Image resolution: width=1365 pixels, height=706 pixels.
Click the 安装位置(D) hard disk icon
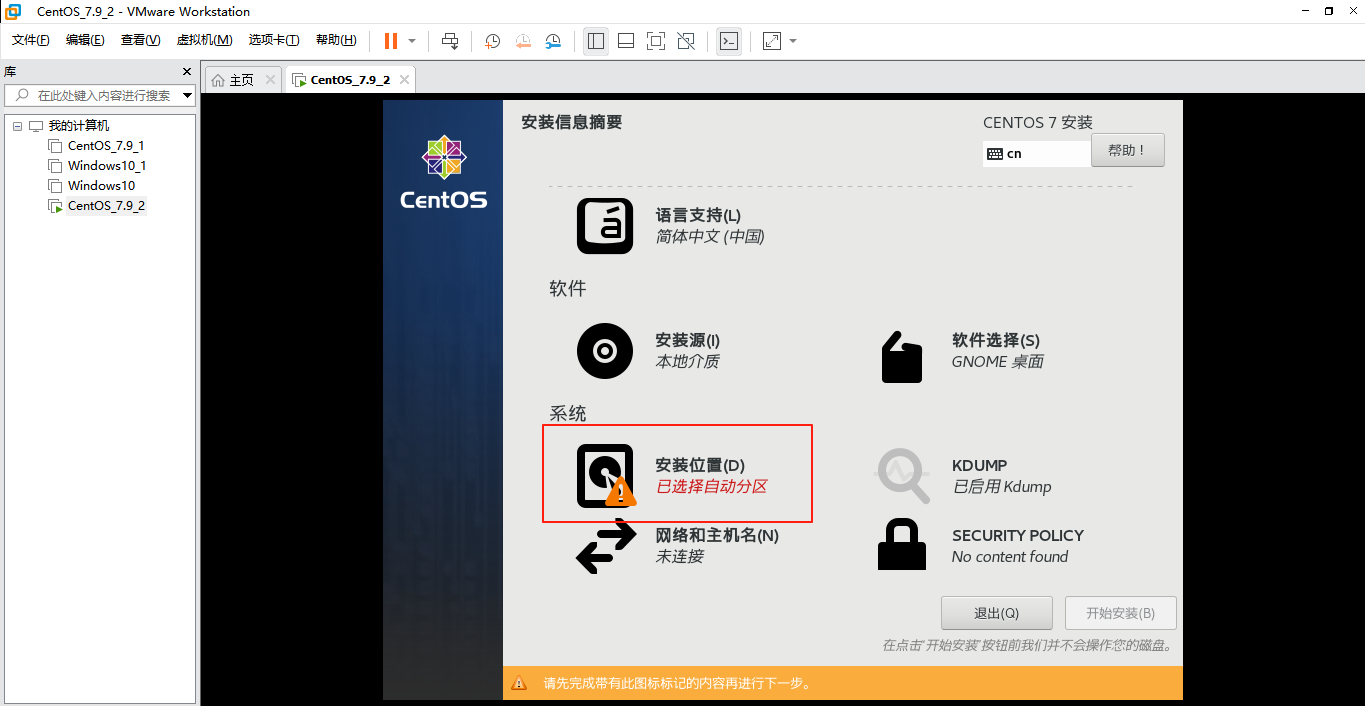[605, 476]
